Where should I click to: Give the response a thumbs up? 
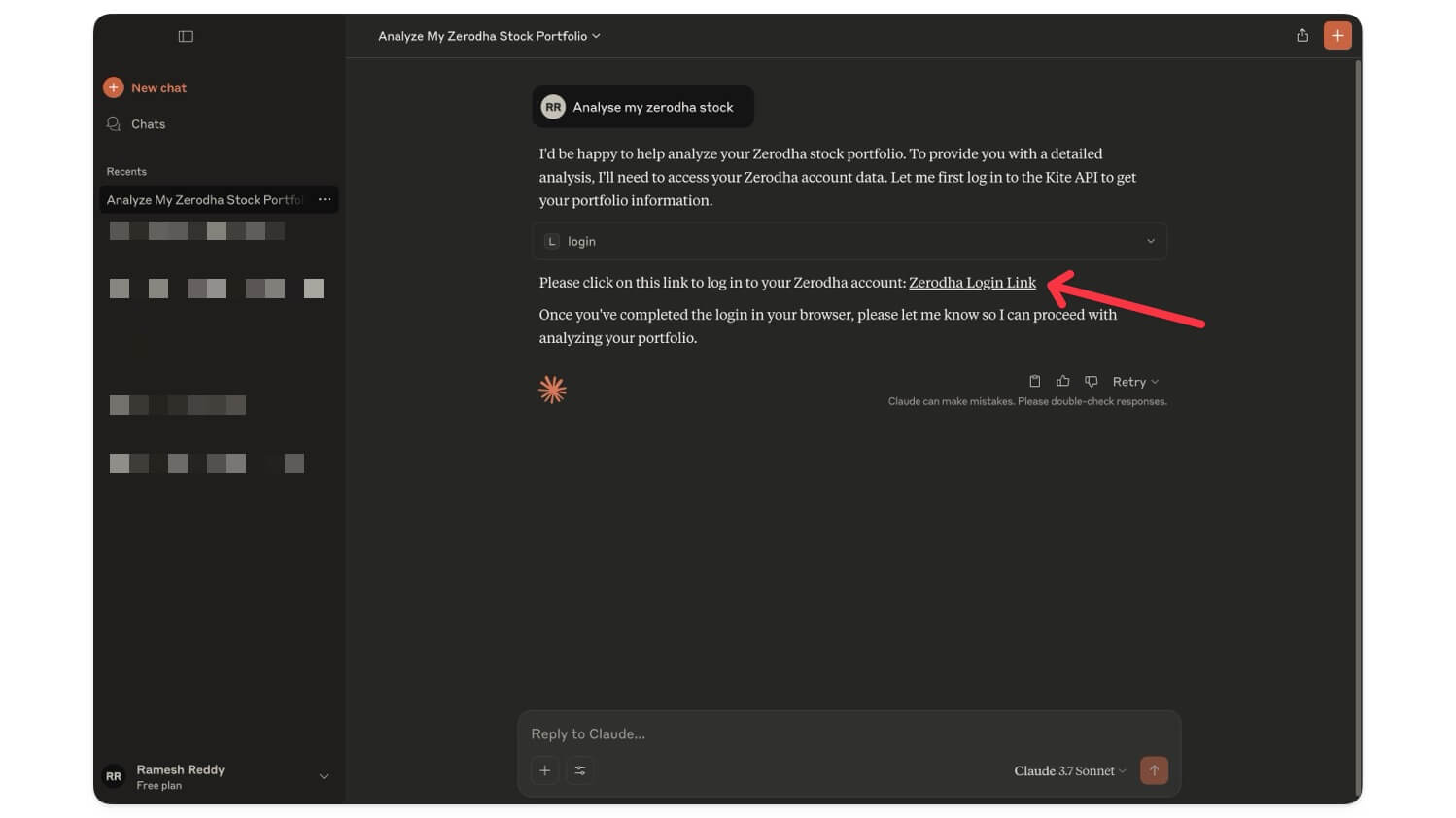click(x=1062, y=381)
